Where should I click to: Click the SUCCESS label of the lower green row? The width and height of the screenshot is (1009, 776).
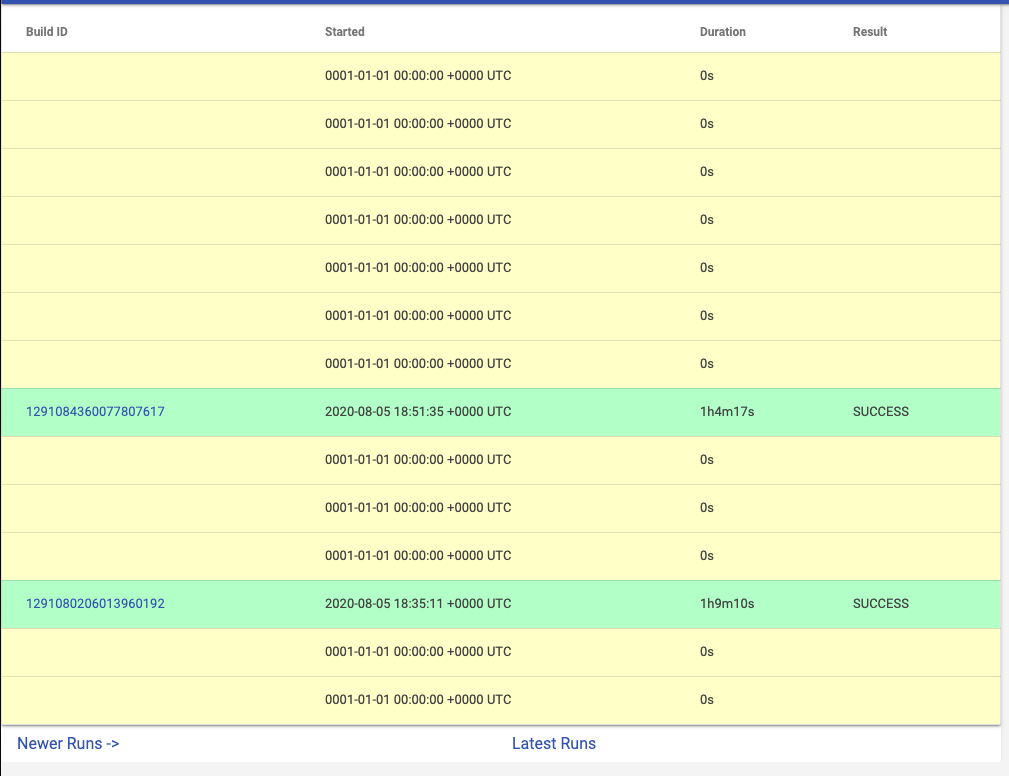[x=880, y=603]
